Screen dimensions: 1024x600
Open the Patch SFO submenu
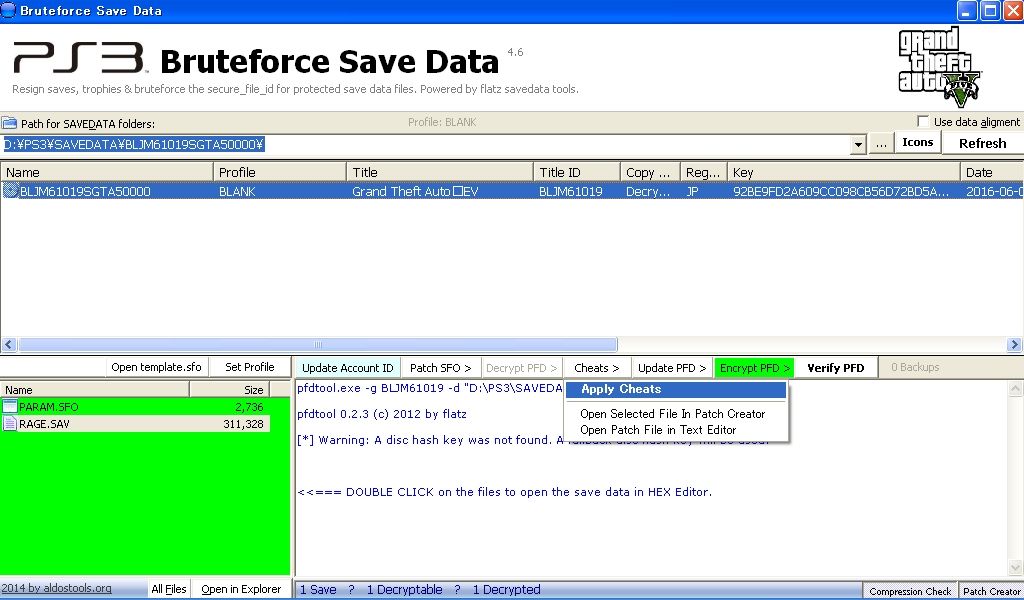coord(440,368)
